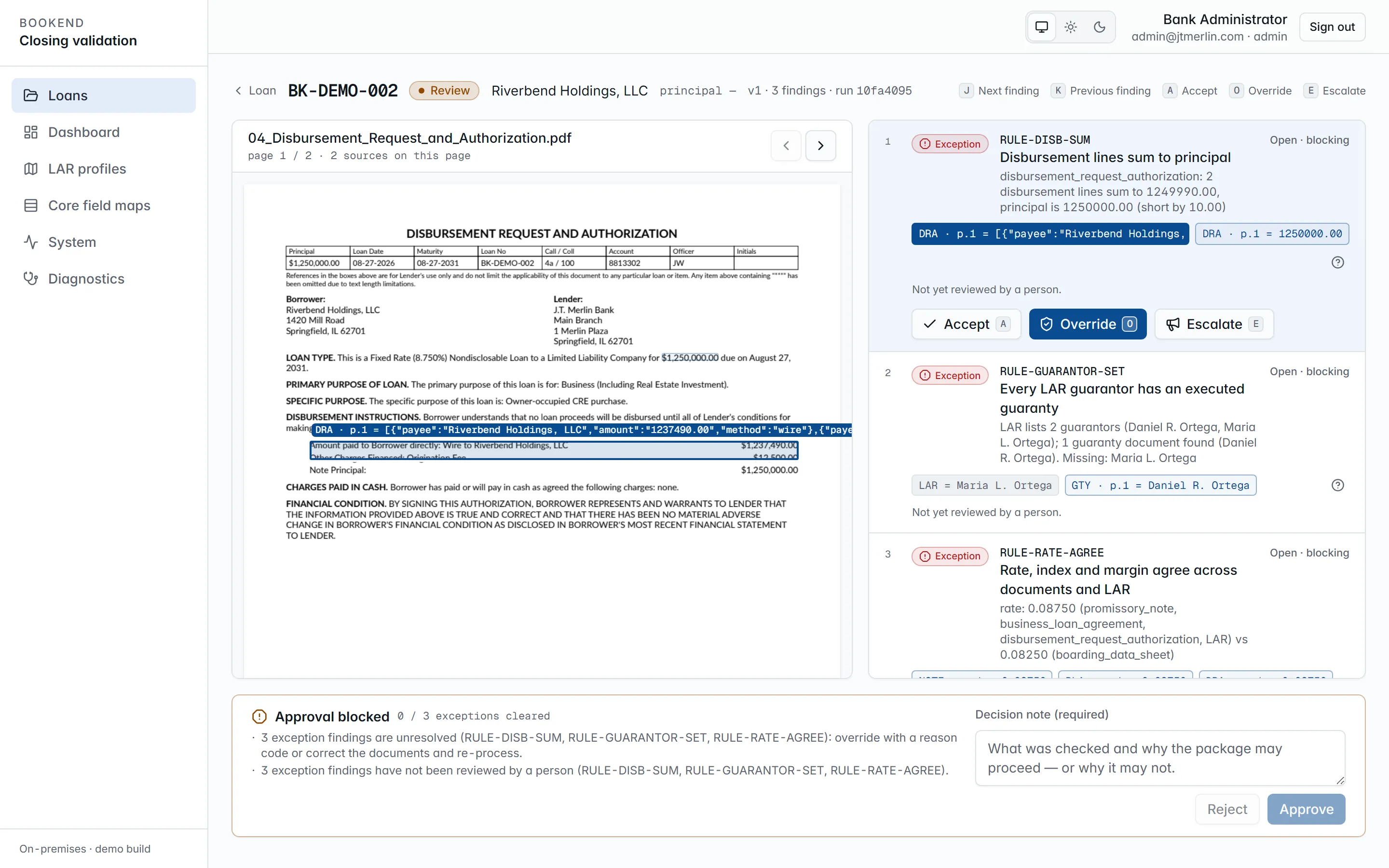Click Next finding shortcut hint
Image resolution: width=1389 pixels, height=868 pixels.
click(999, 91)
